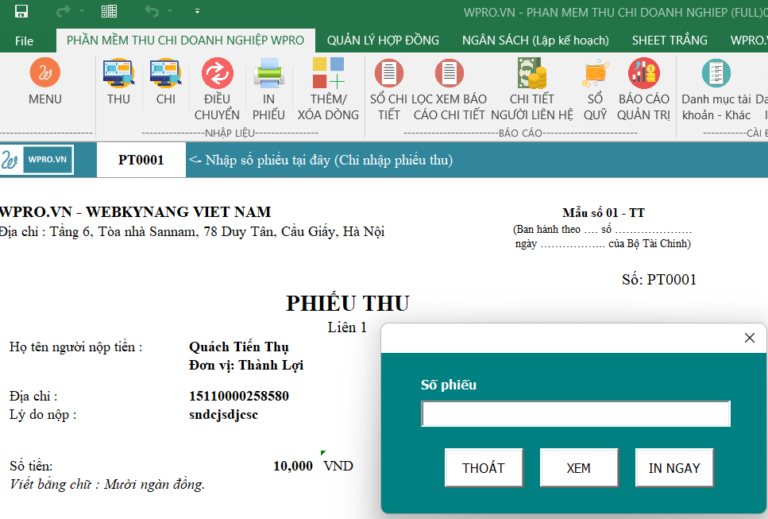This screenshot has width=768, height=519.
Task: Click the Undo arrow icon
Action: (x=152, y=11)
